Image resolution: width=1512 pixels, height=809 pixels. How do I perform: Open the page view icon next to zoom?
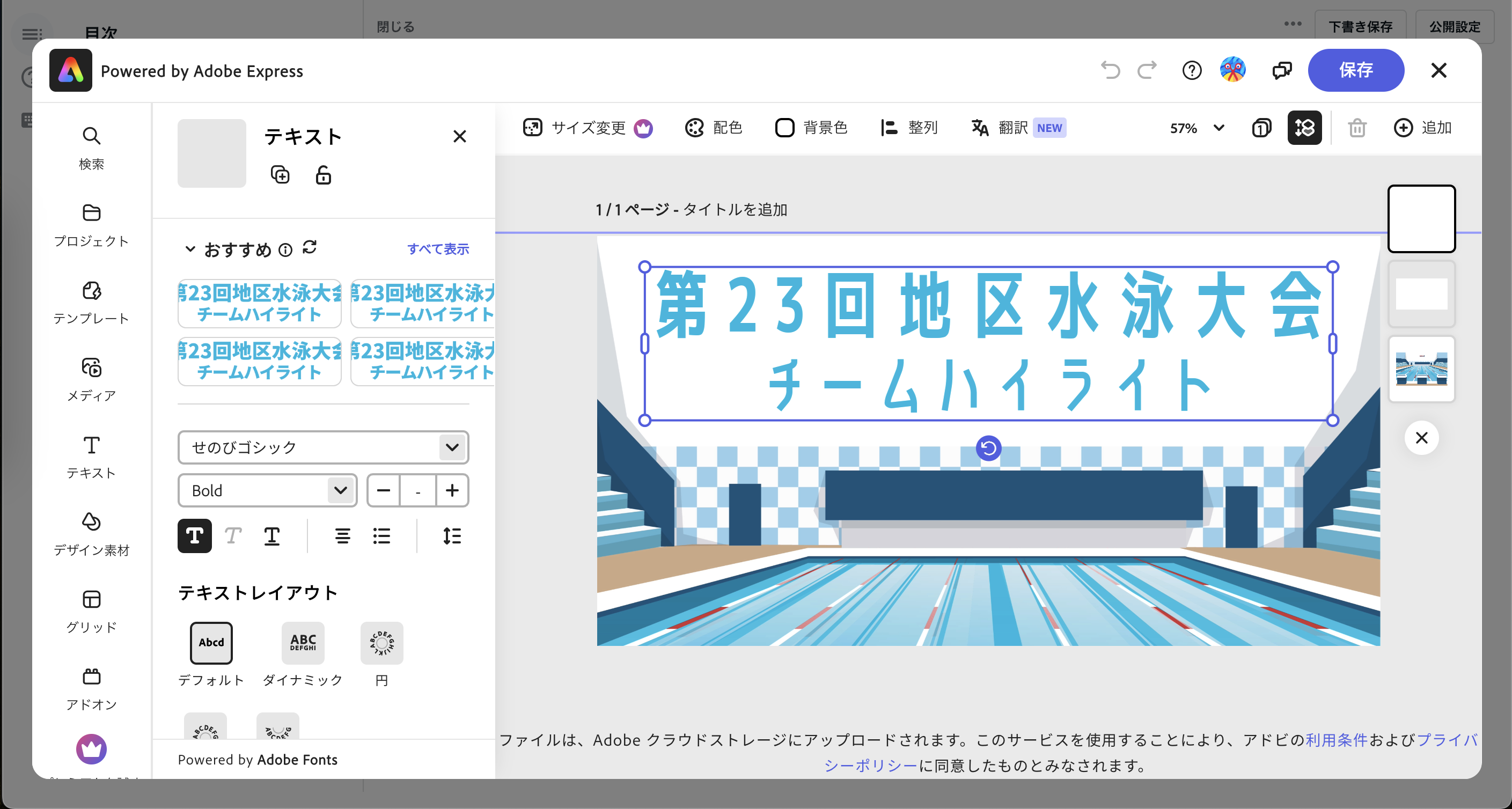click(x=1261, y=127)
